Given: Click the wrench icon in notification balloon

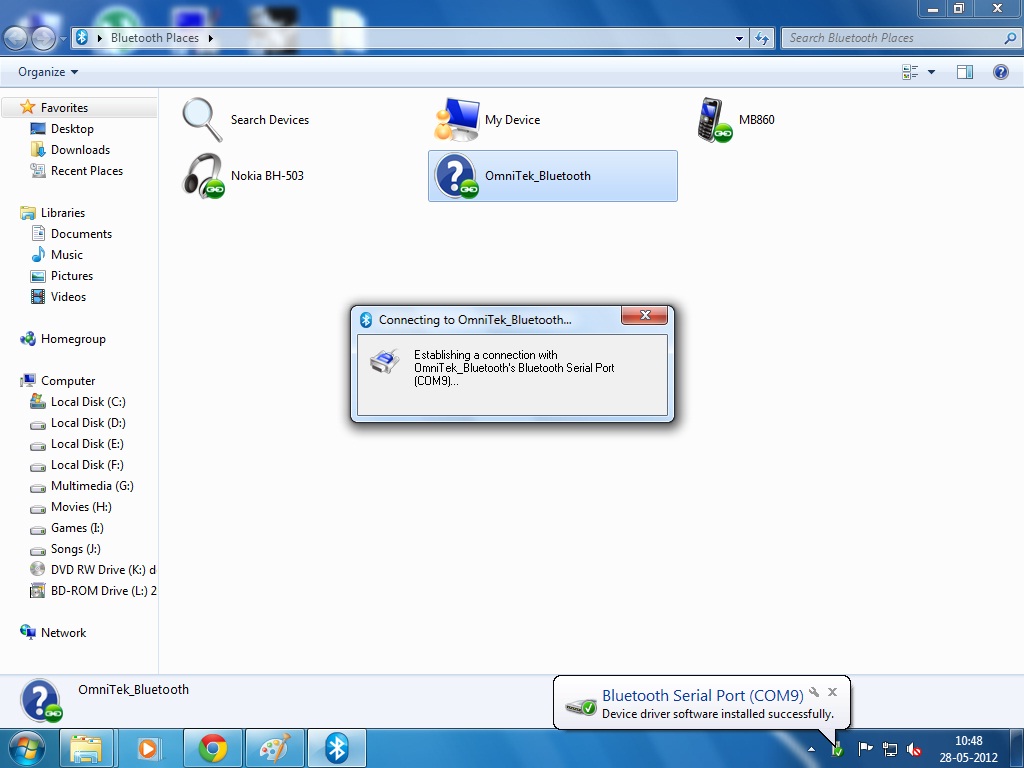Looking at the screenshot, I should pyautogui.click(x=814, y=692).
